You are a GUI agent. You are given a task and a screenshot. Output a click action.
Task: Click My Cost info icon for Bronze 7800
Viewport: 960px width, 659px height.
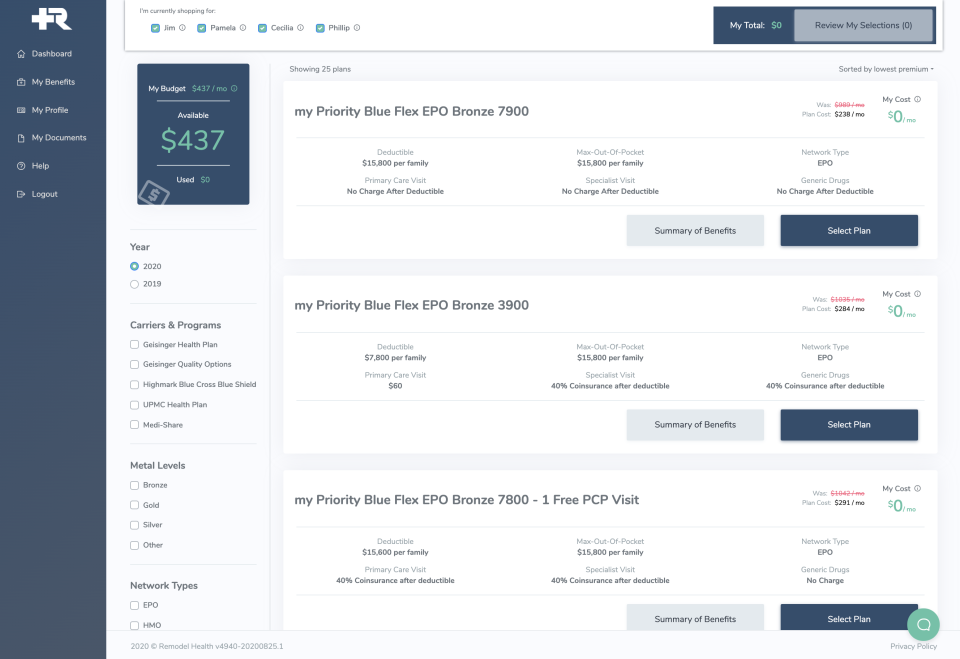[918, 488]
